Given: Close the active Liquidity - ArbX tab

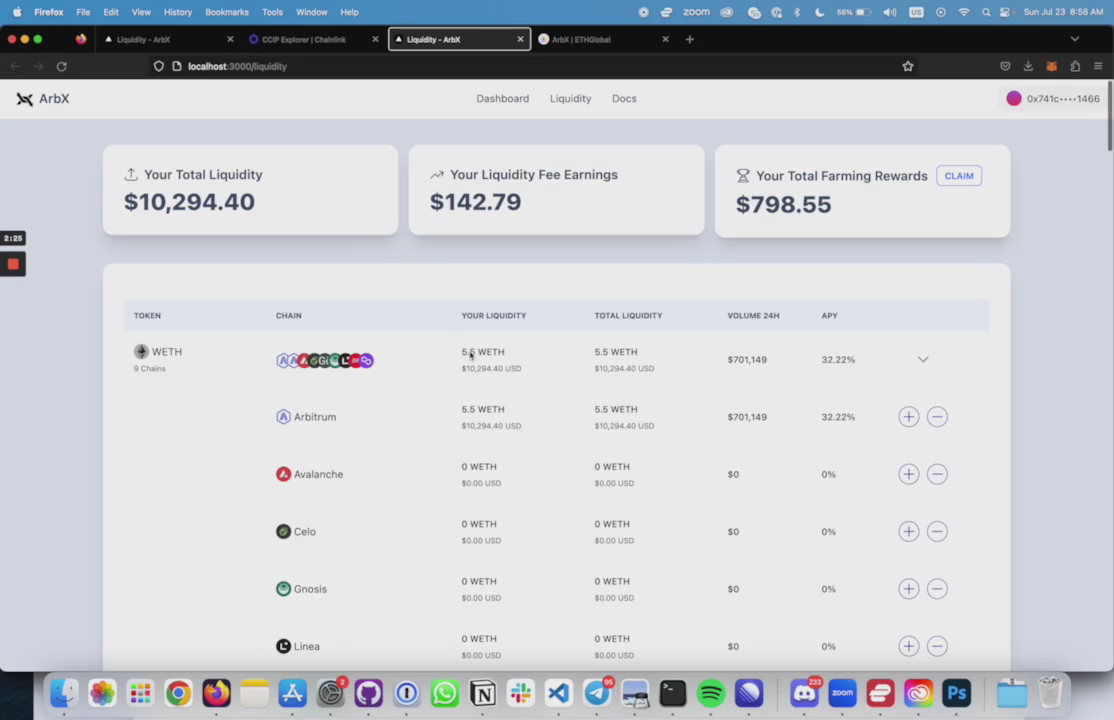Looking at the screenshot, I should (x=520, y=39).
